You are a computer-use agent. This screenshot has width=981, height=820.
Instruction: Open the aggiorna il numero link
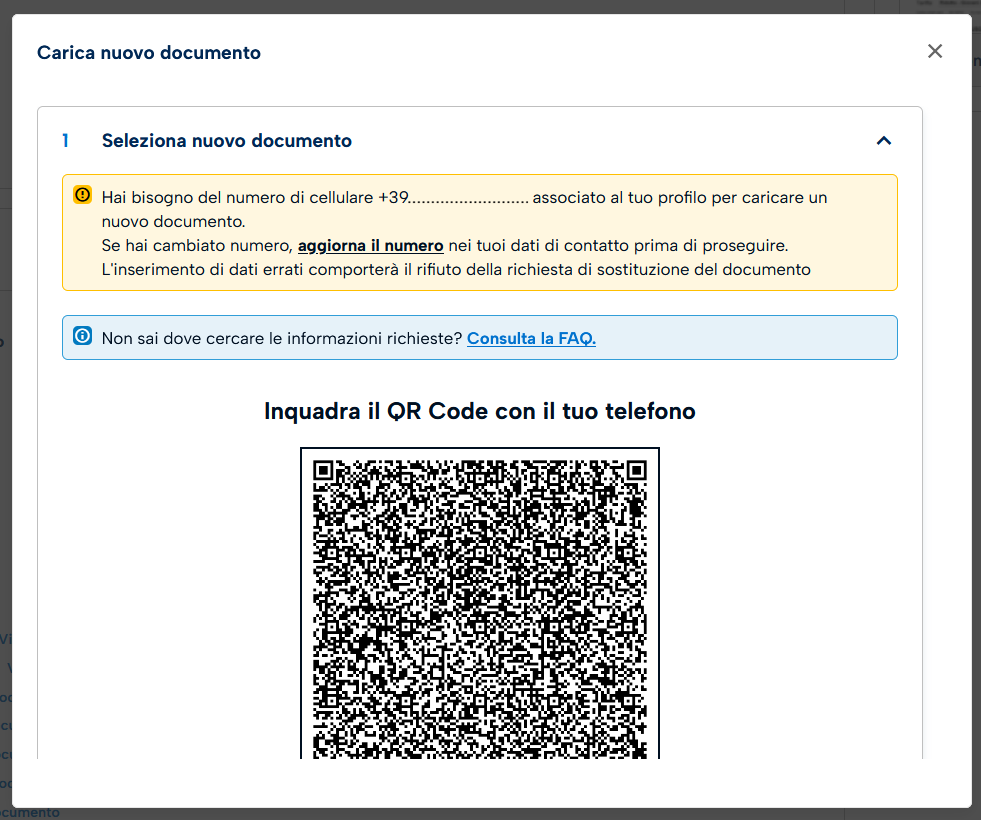(370, 246)
